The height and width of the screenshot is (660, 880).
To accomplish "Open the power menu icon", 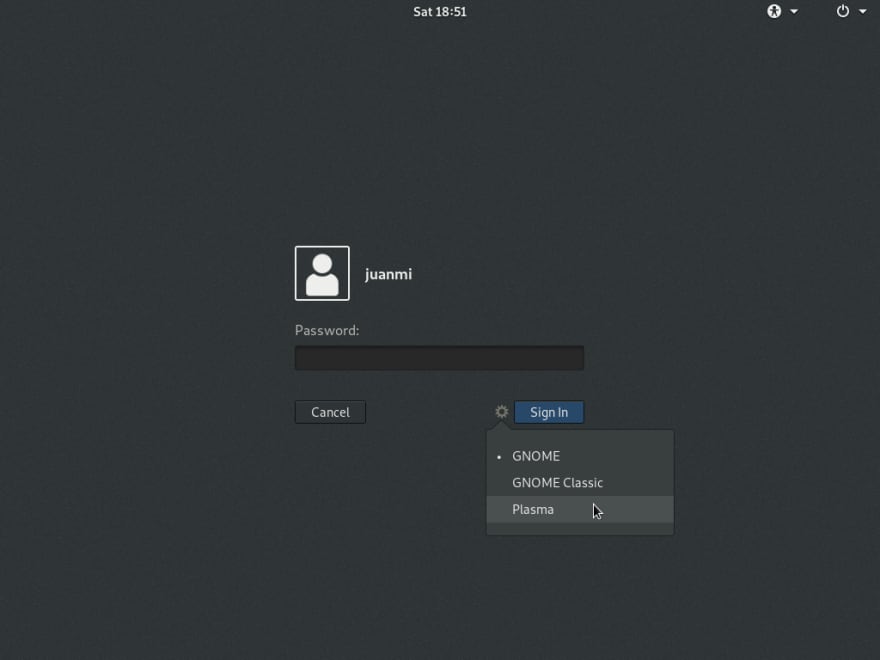I will pyautogui.click(x=842, y=11).
